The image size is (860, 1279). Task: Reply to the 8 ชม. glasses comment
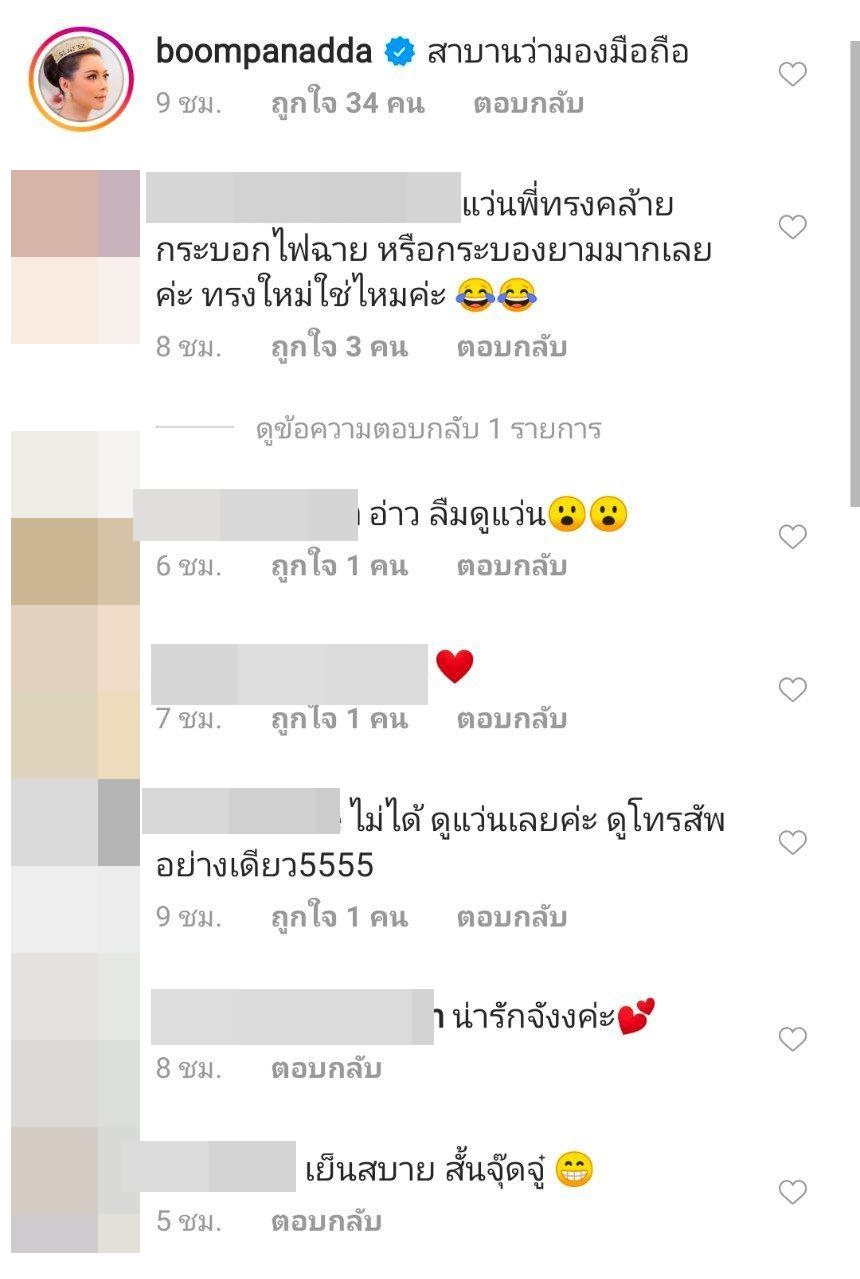pos(512,347)
